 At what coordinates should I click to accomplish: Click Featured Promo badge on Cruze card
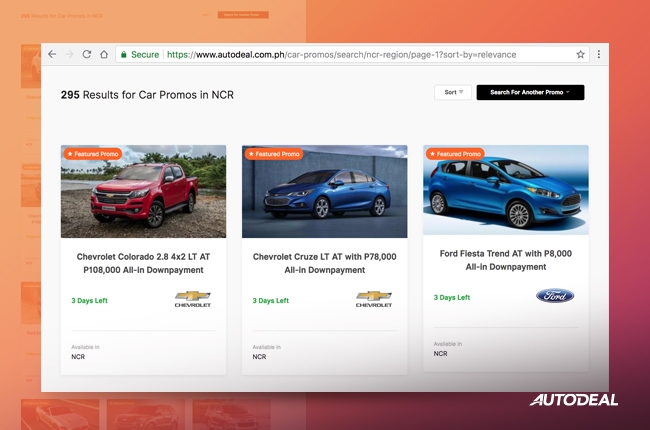(274, 154)
